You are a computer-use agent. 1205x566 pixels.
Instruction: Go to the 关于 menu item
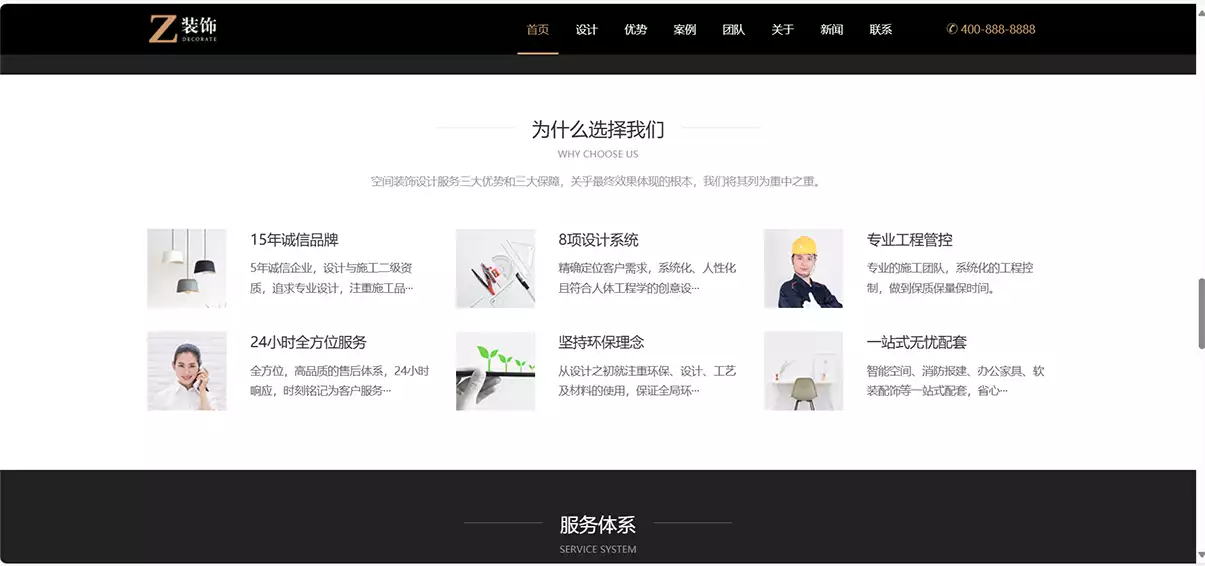pyautogui.click(x=783, y=30)
